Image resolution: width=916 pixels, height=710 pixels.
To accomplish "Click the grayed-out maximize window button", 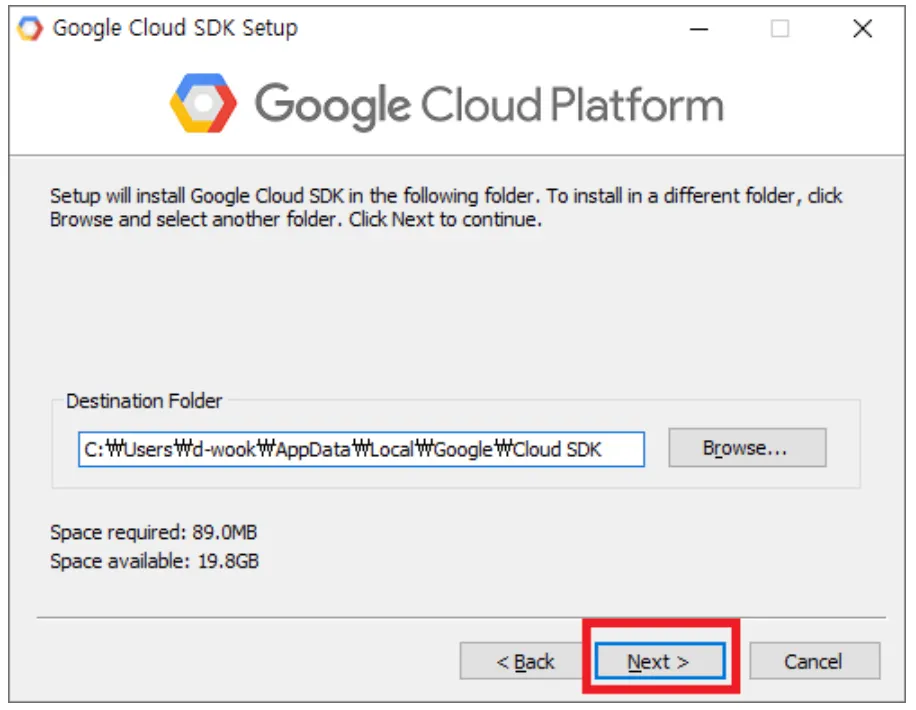I will coord(780,29).
